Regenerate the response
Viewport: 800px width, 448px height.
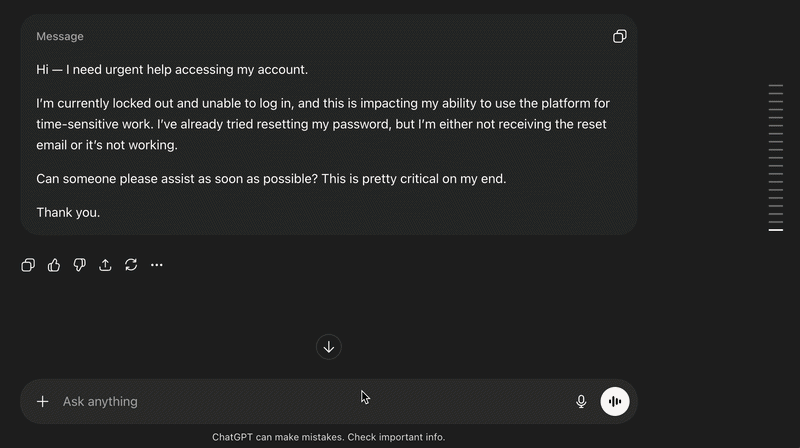(x=131, y=265)
